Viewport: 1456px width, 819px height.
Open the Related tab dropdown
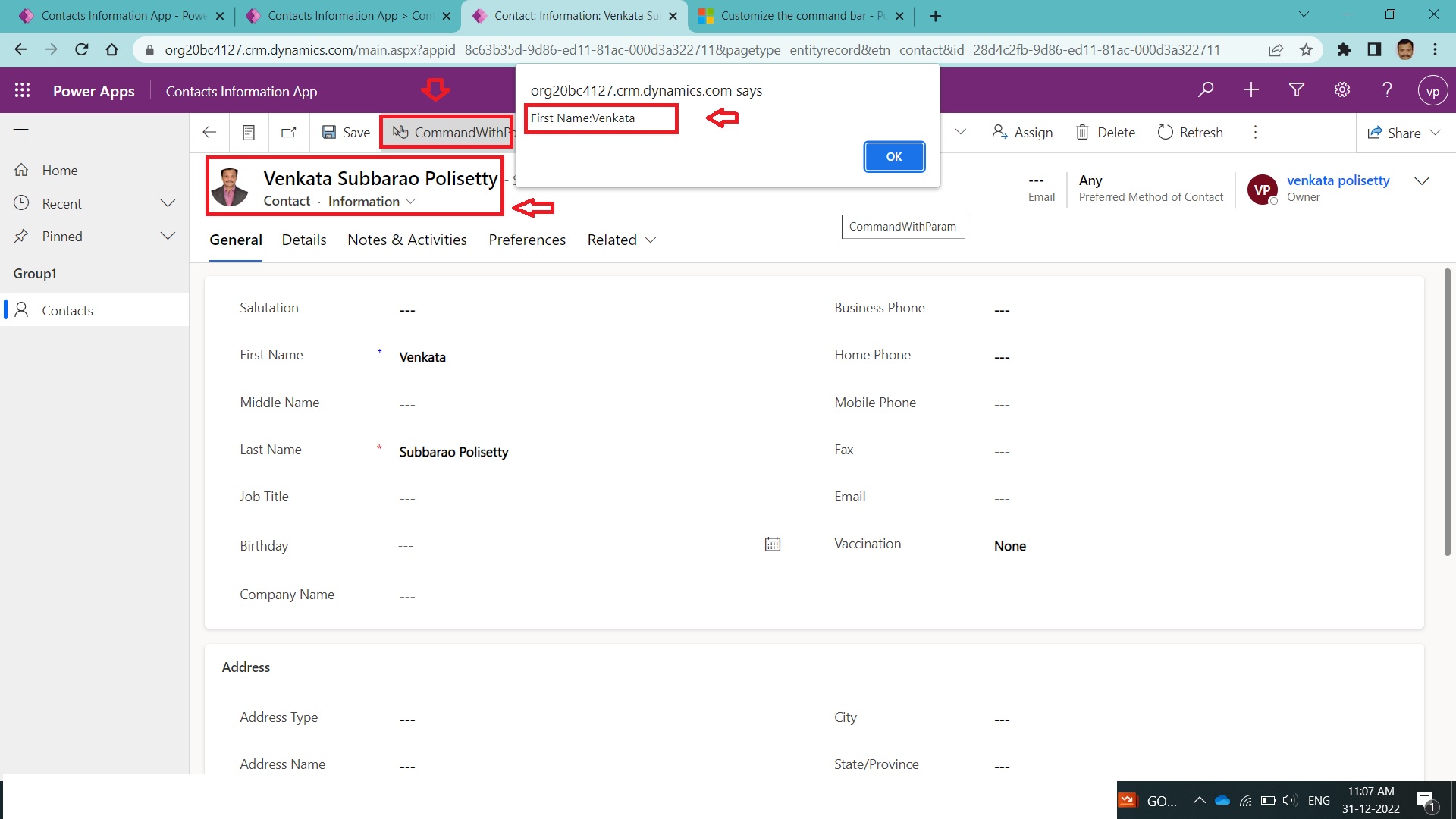[622, 240]
